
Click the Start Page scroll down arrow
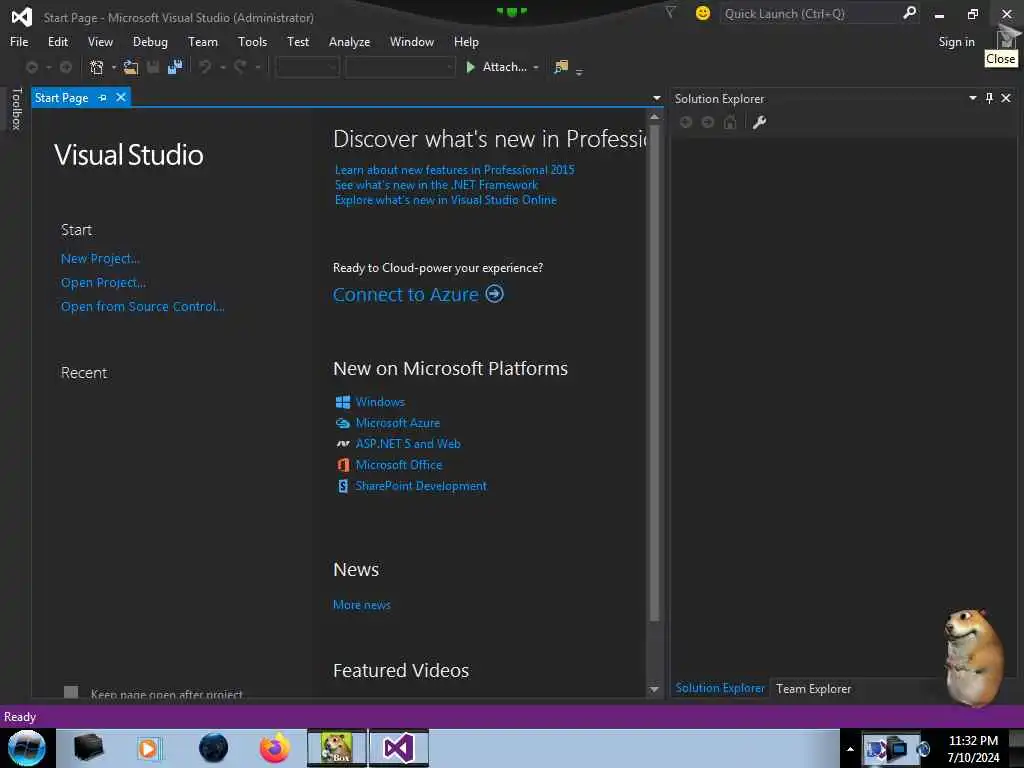point(654,690)
